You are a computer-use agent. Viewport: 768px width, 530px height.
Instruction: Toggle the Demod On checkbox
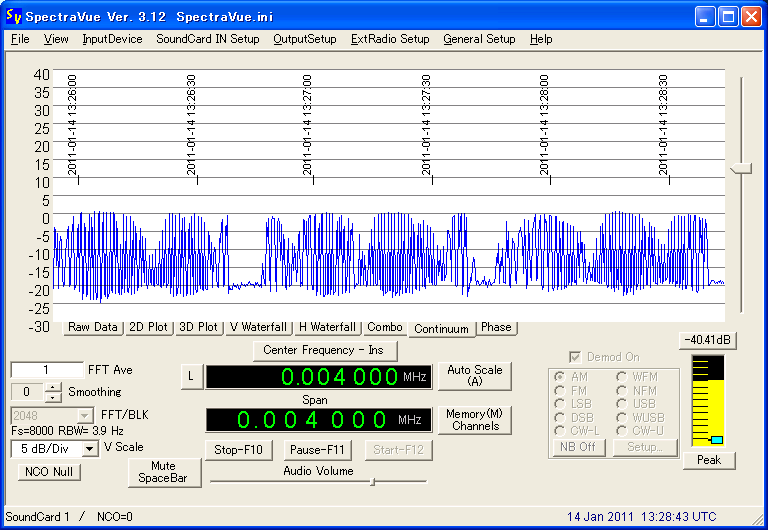(574, 357)
